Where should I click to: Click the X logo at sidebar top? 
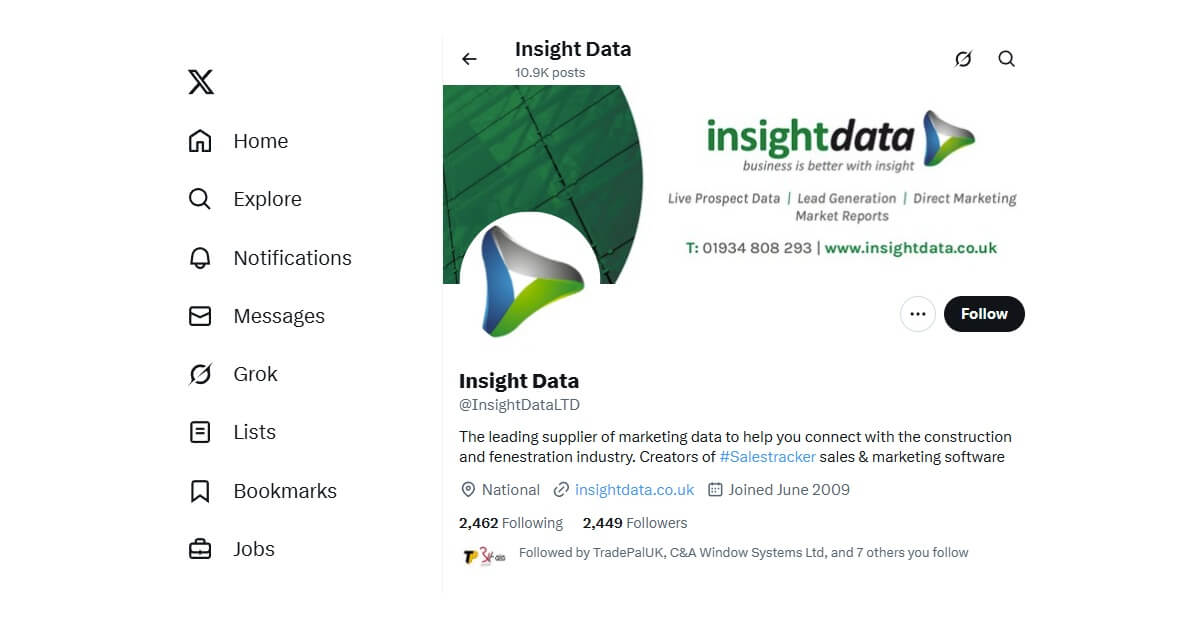(200, 82)
